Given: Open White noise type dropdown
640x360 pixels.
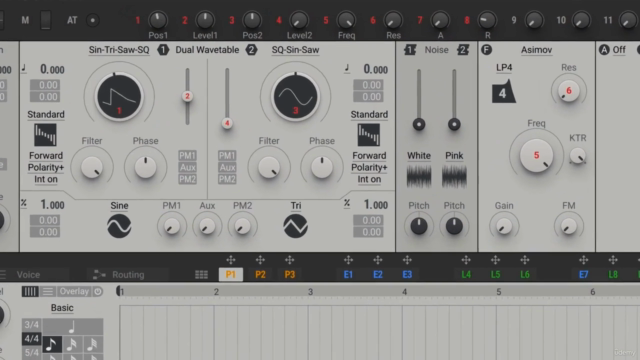Looking at the screenshot, I should pyautogui.click(x=419, y=156).
